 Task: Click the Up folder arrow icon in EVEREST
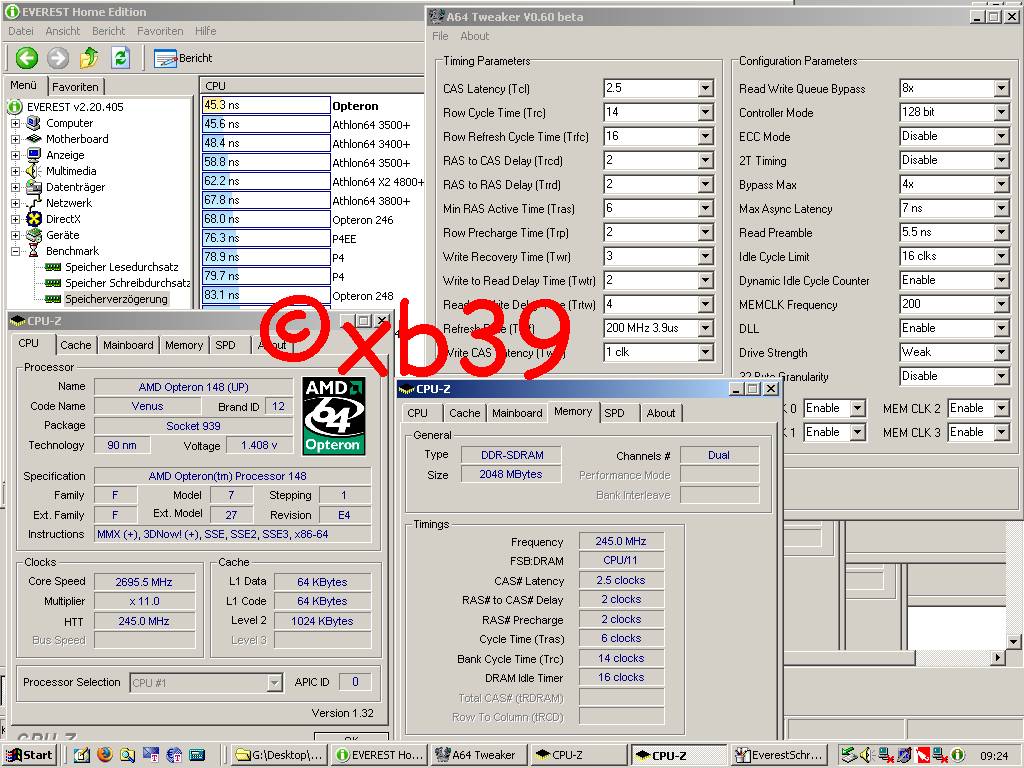pos(89,58)
